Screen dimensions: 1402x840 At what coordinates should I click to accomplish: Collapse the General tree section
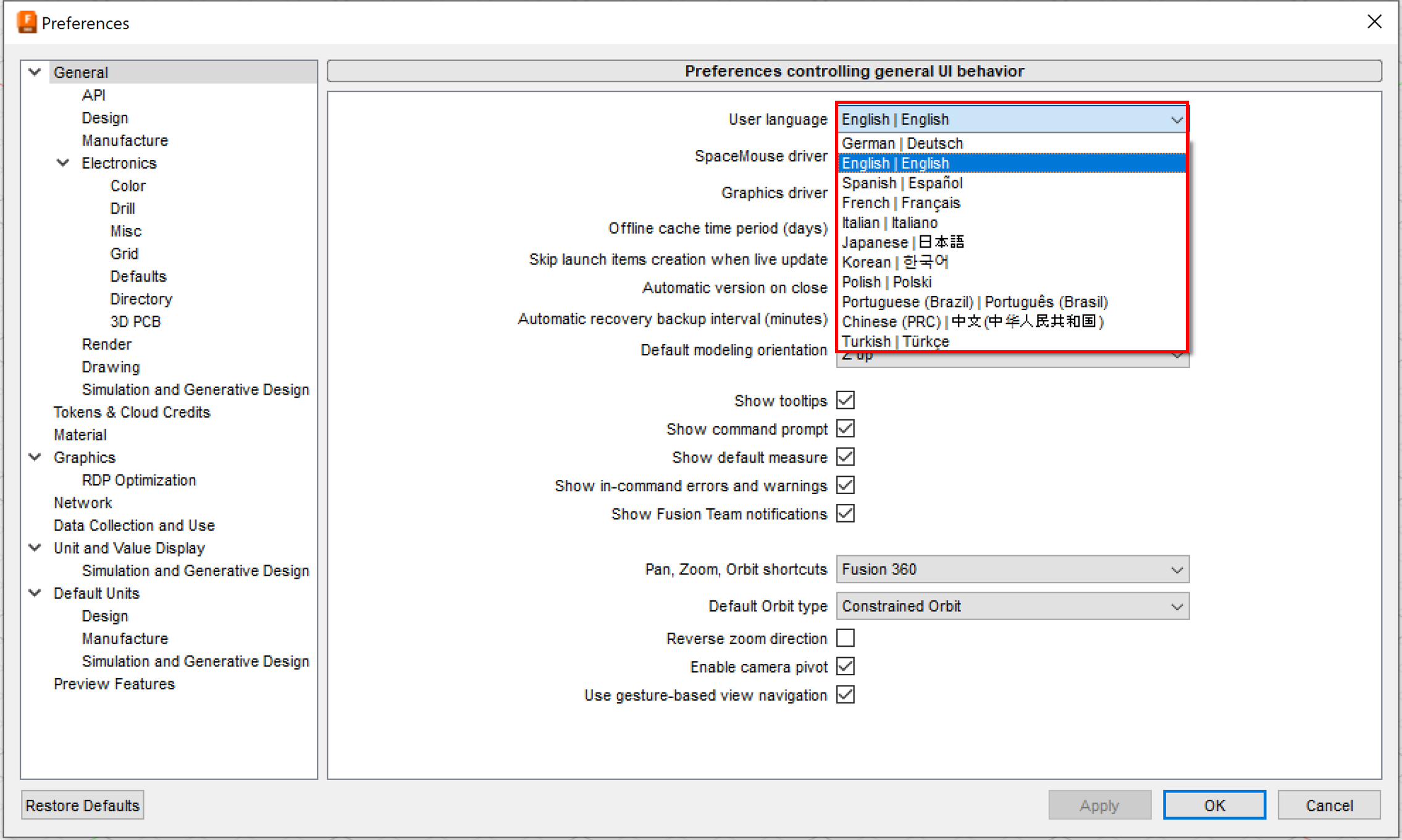point(35,72)
